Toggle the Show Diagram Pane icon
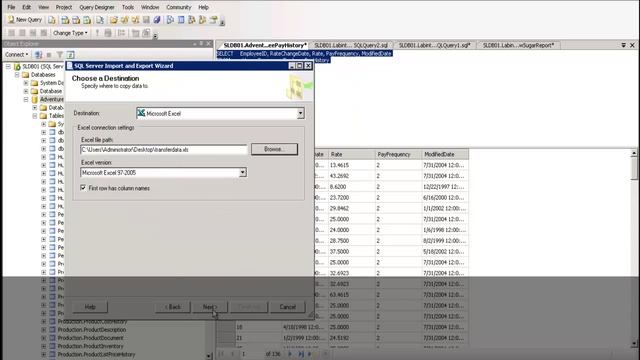 click(11, 33)
